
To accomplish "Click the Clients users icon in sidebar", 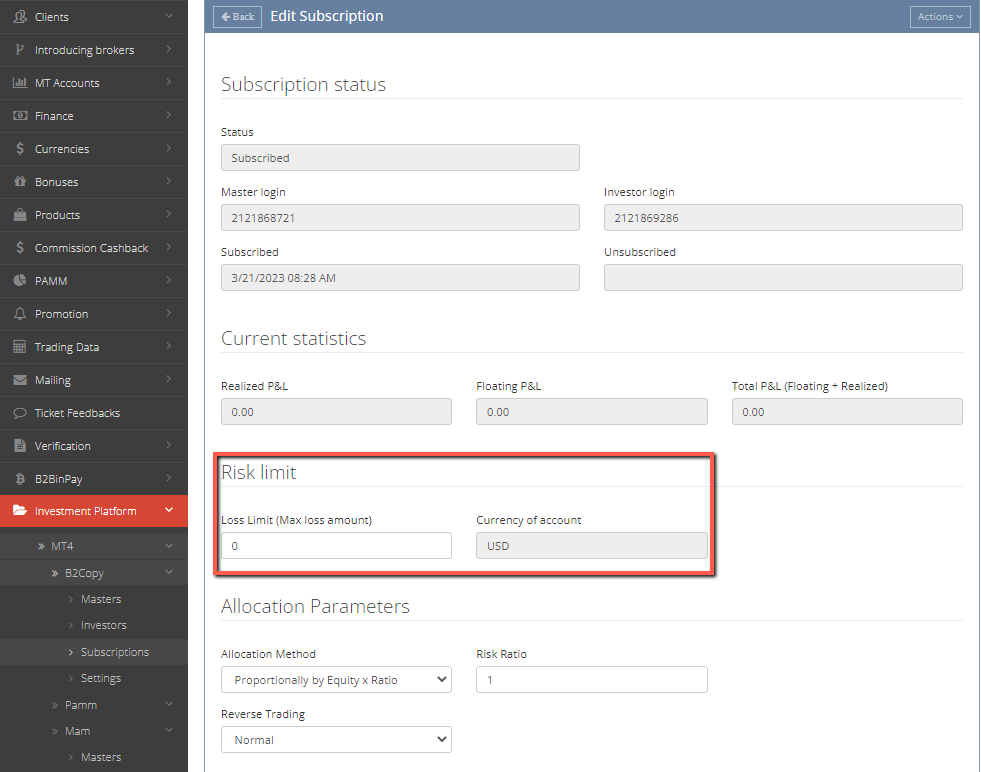I will (x=20, y=16).
